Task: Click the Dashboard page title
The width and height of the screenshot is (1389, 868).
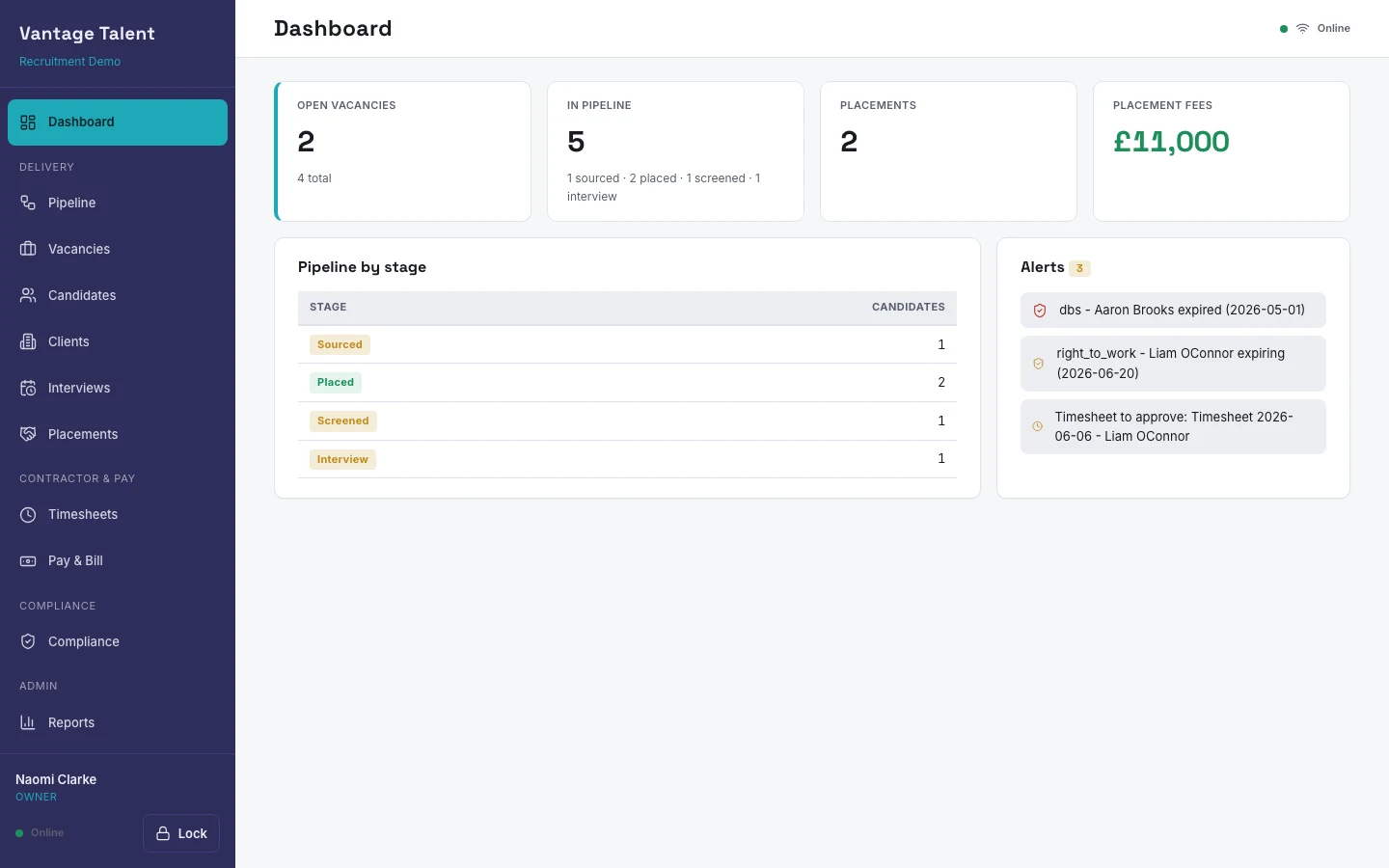Action: click(x=333, y=29)
